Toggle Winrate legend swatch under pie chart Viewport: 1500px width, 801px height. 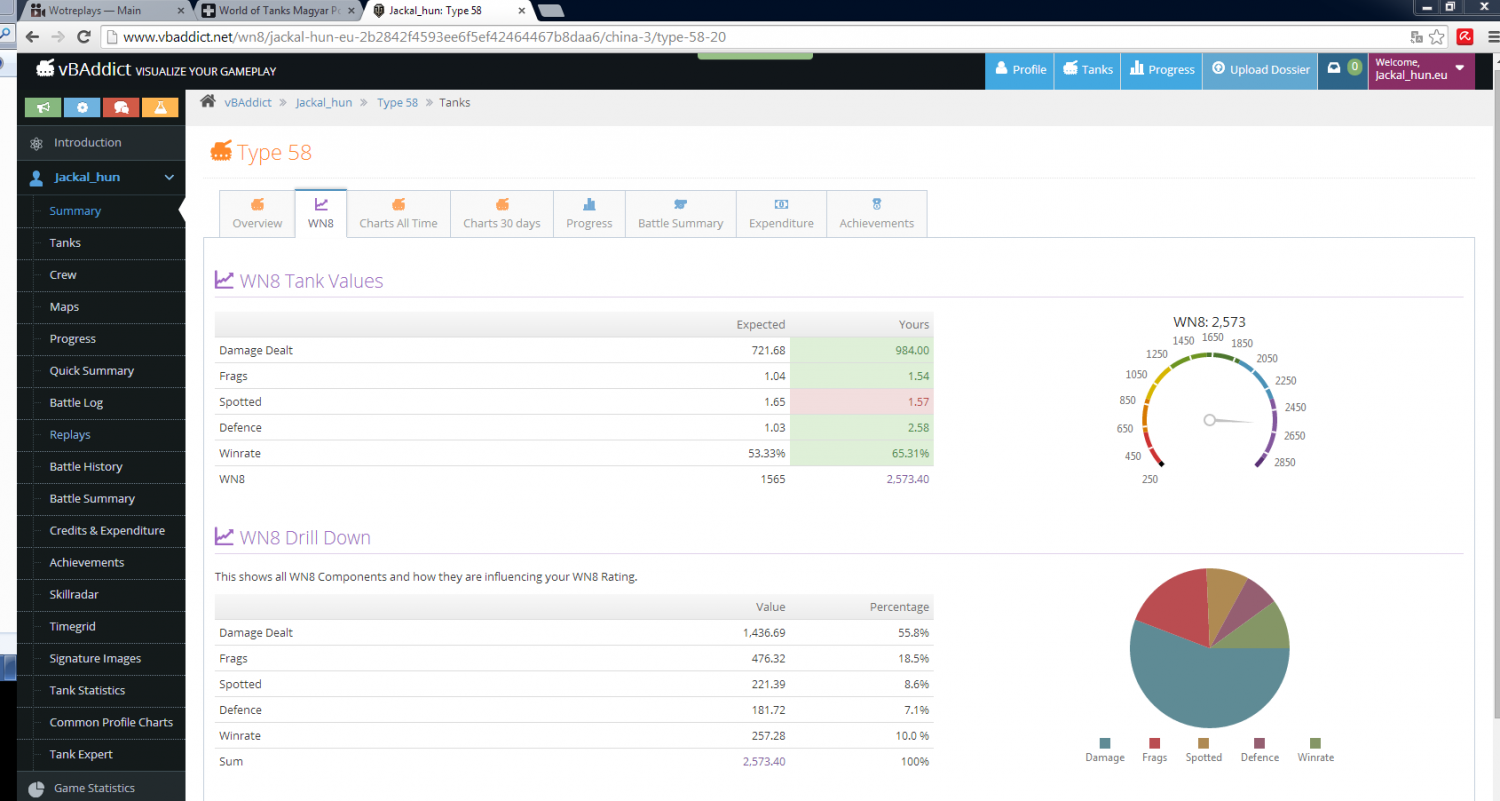1315,743
